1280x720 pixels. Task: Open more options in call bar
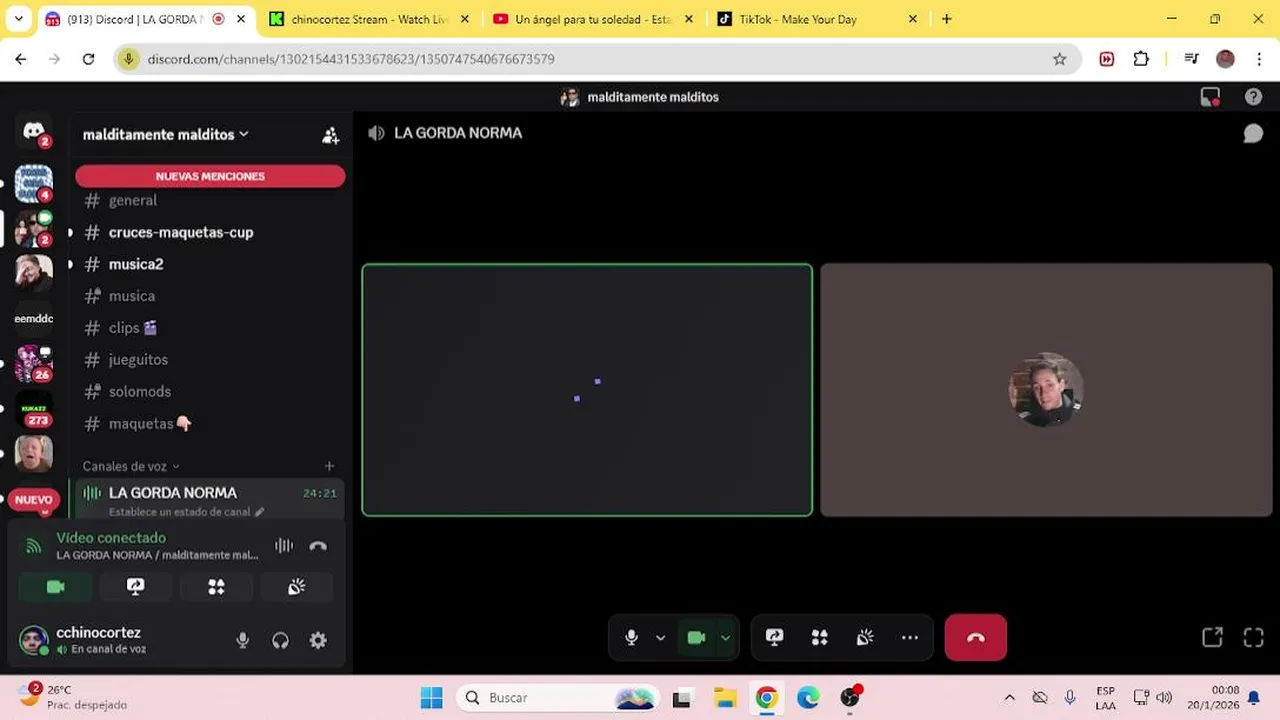[909, 637]
